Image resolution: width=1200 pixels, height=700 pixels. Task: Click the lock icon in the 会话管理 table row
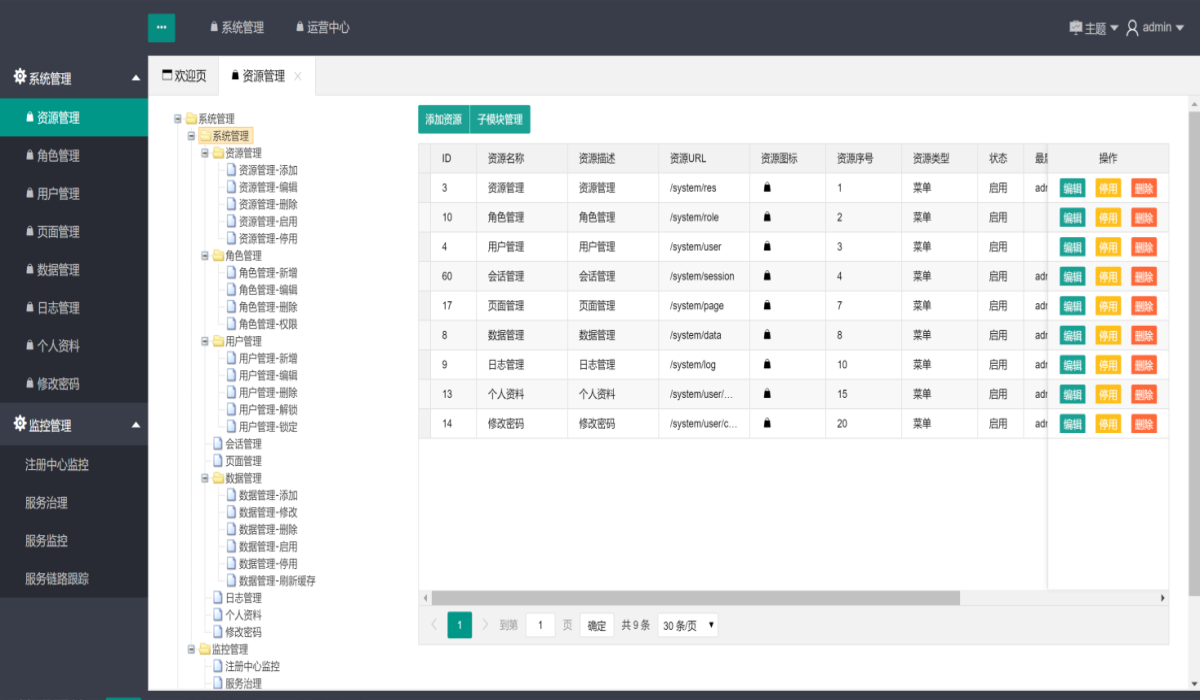(767, 276)
